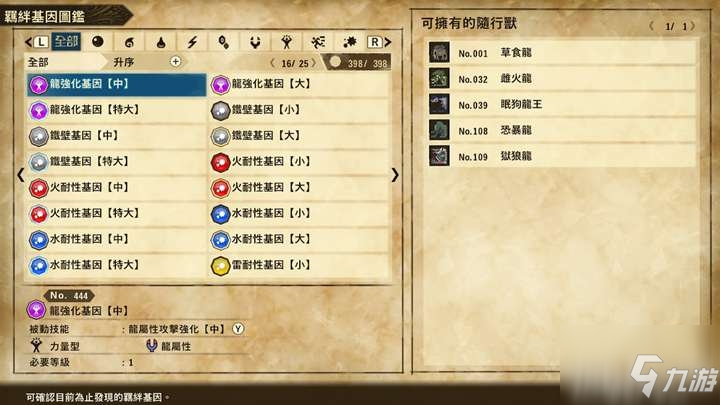Select the ice crystal category icon
720x405 pixels.
coord(224,42)
